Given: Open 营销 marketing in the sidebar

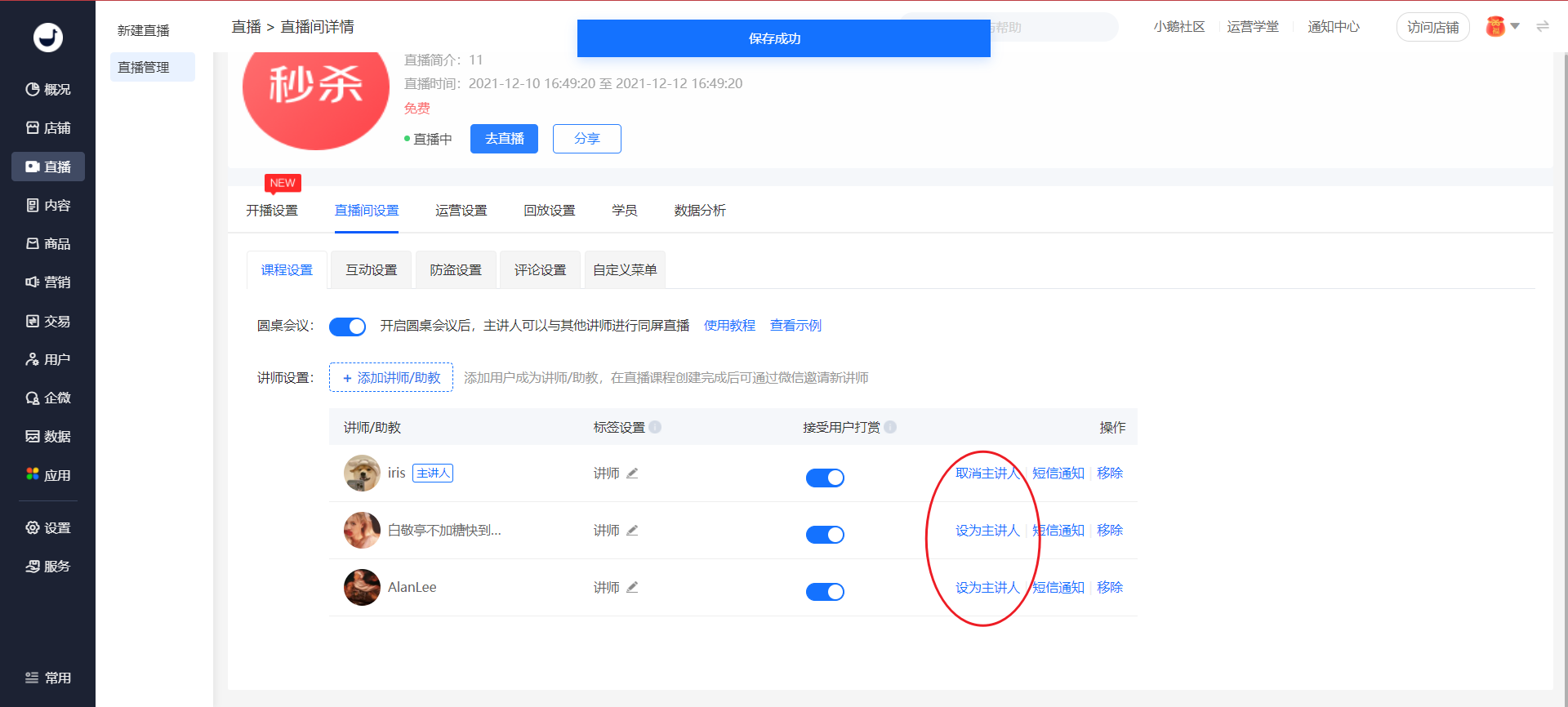Looking at the screenshot, I should point(48,282).
